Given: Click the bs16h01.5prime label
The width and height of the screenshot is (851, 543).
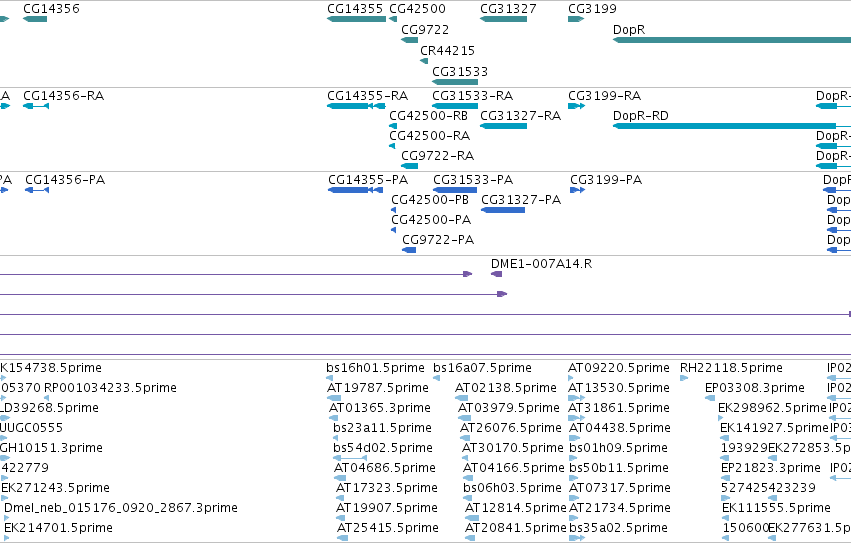Looking at the screenshot, I should (x=375, y=368).
